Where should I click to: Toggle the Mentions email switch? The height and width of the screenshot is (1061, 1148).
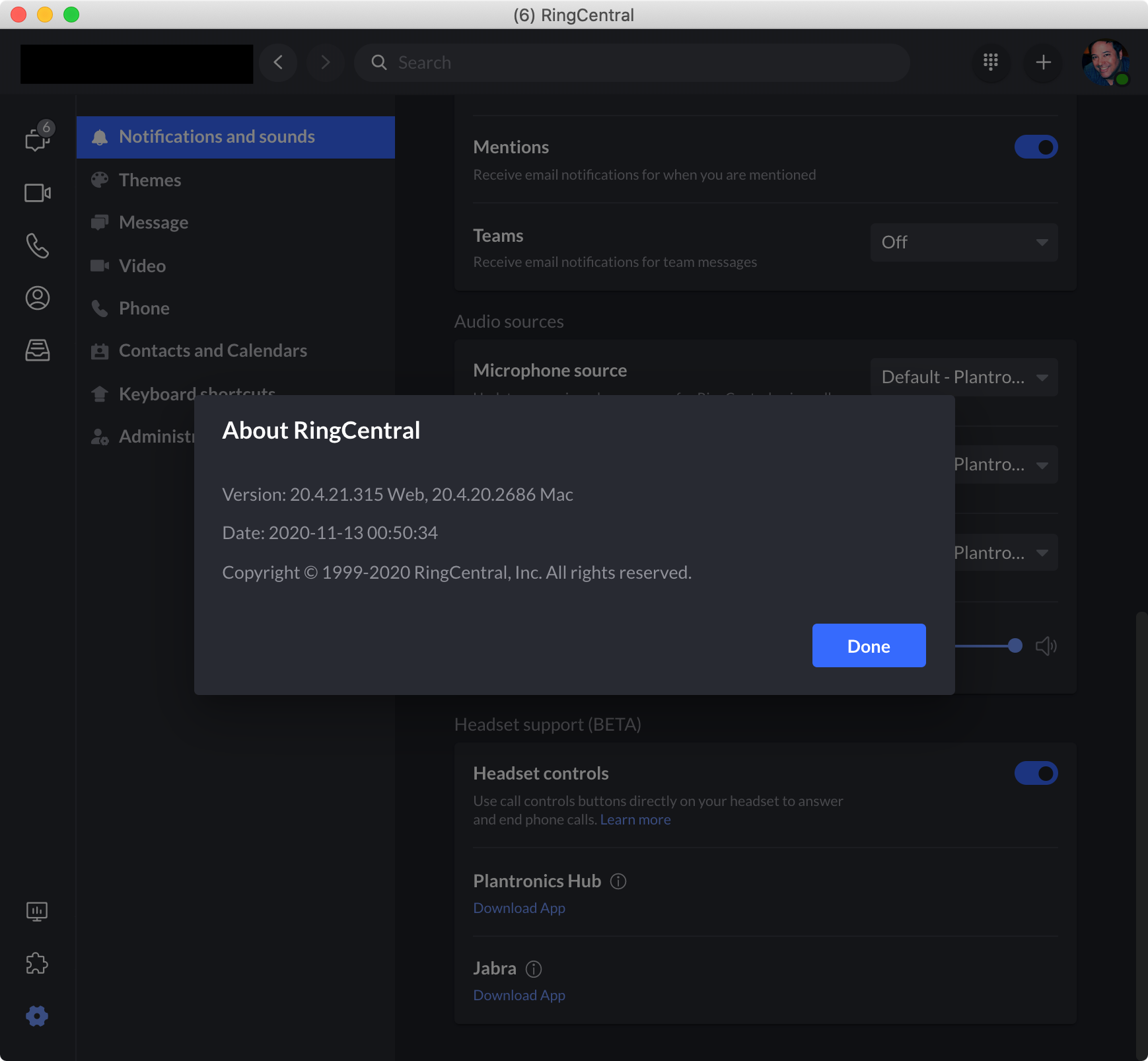1036,147
